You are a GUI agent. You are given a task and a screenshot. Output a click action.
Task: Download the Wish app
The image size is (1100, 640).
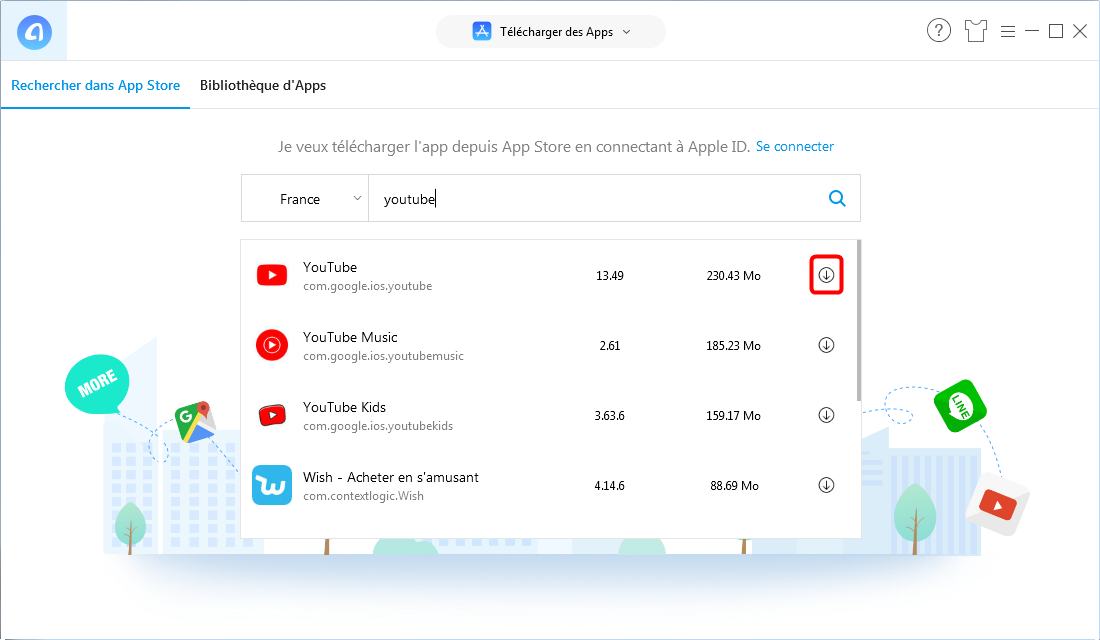[x=826, y=486]
